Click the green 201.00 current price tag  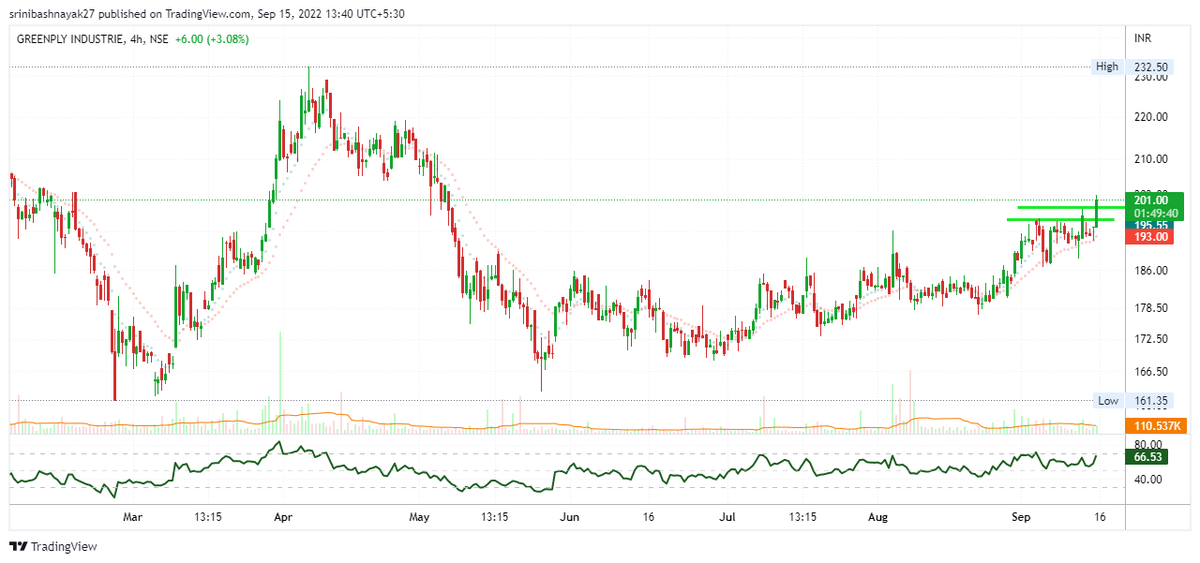coord(1152,200)
